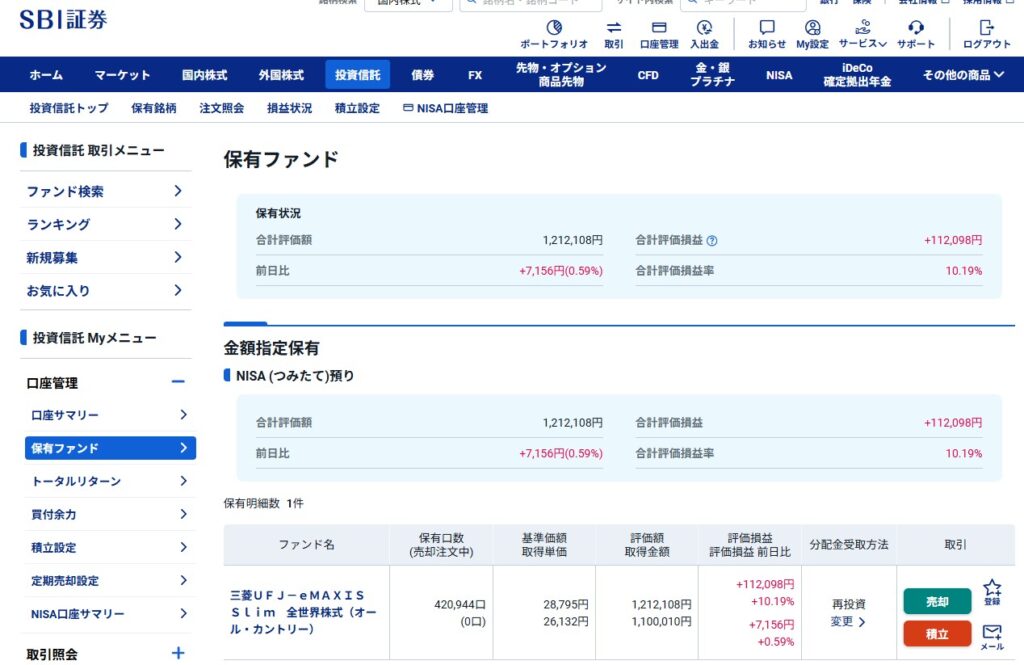Click the ログアウト logout icon
This screenshot has height=665, width=1024.
(986, 28)
